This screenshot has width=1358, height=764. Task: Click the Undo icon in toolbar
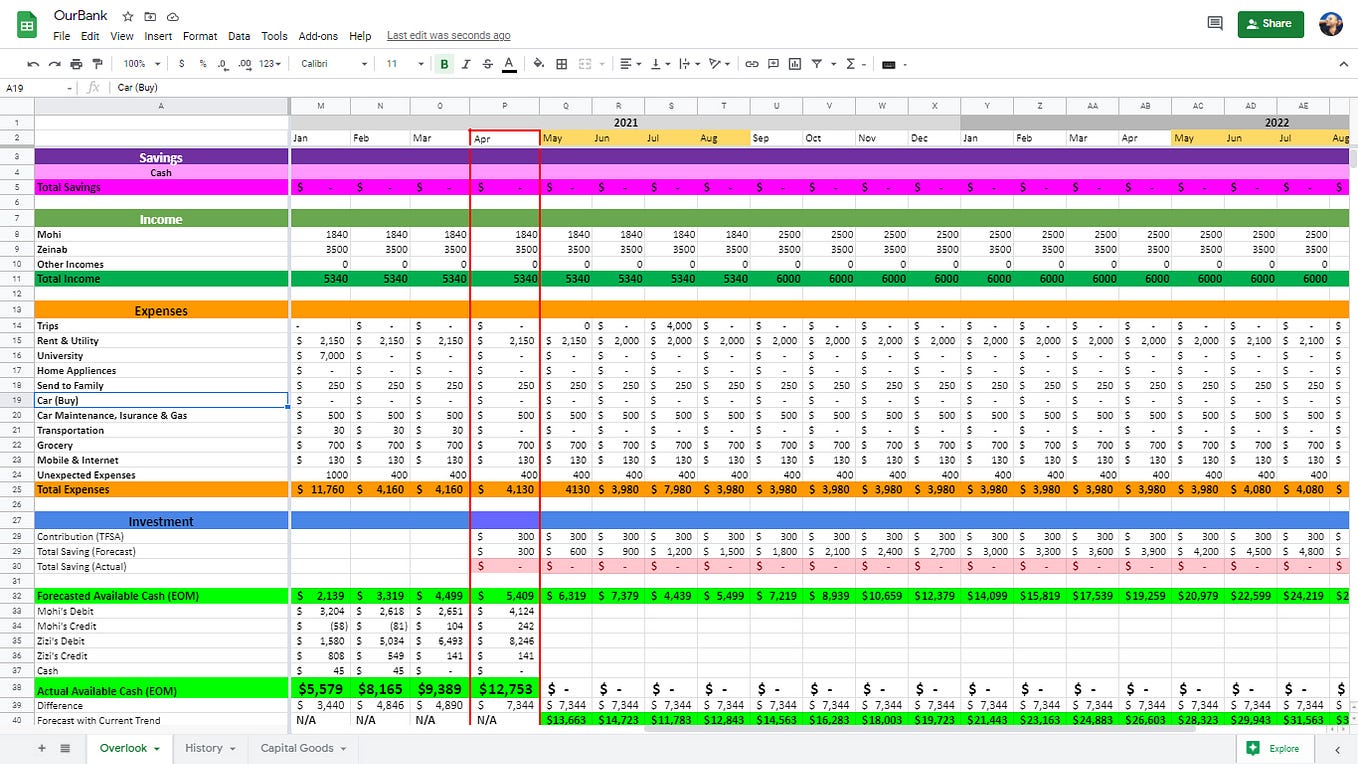(33, 64)
